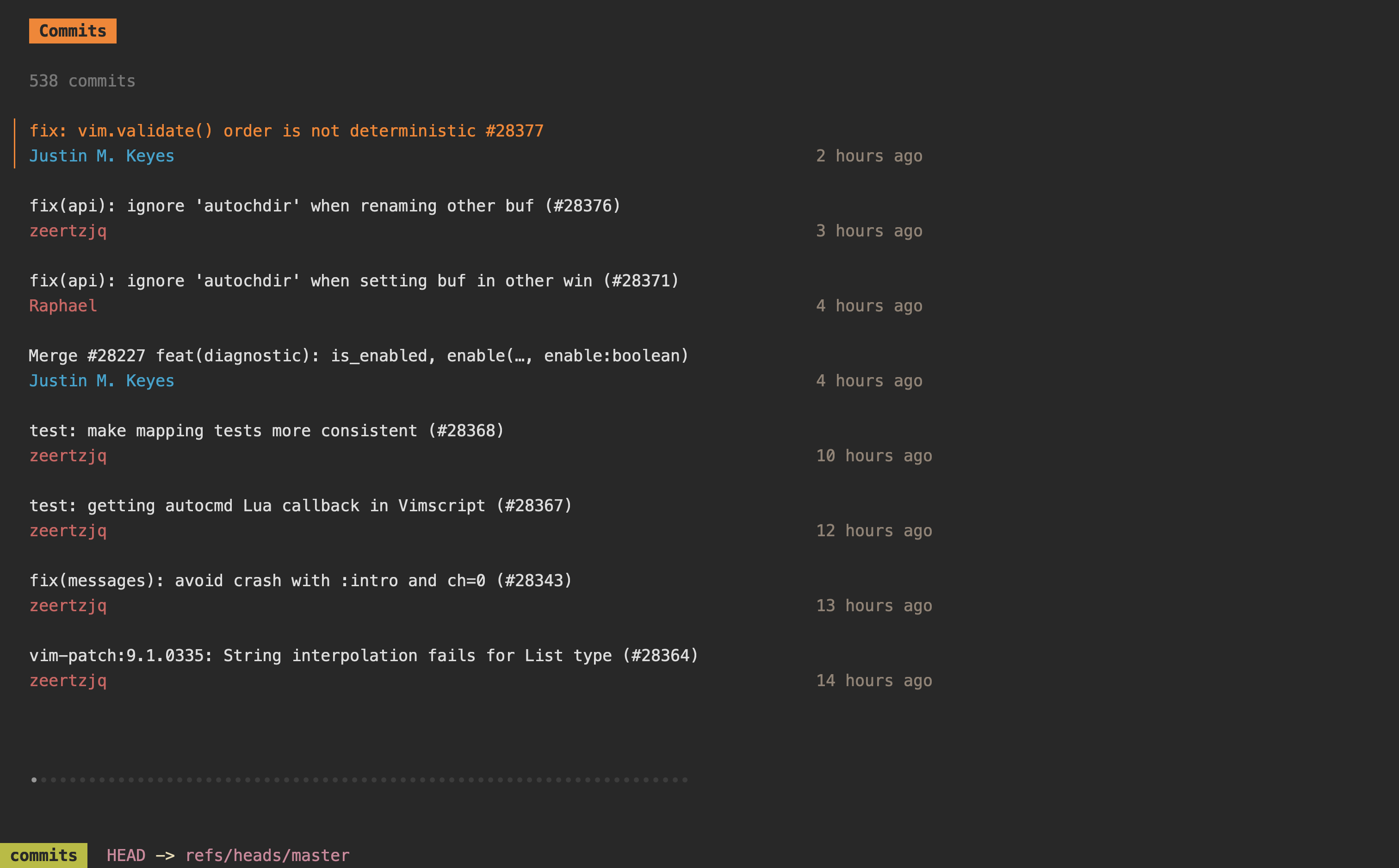Image resolution: width=1399 pixels, height=868 pixels.
Task: Click the '10 hours ago' timestamp
Action: coord(873,456)
